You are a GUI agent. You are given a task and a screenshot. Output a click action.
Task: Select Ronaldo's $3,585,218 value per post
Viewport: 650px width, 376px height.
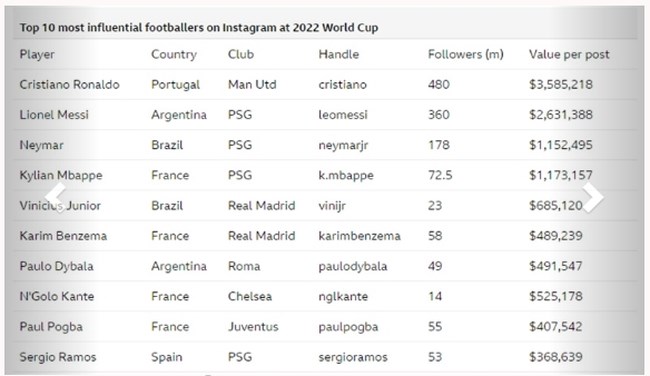pyautogui.click(x=561, y=85)
